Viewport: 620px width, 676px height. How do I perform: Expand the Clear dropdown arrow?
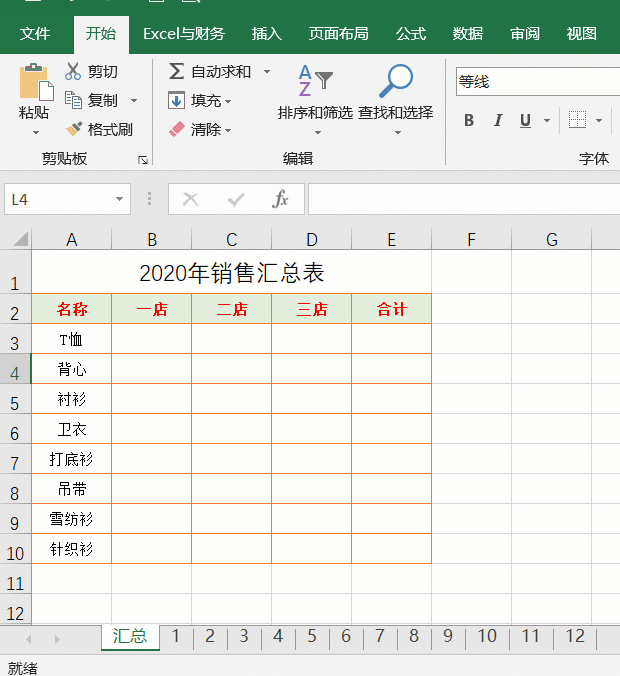click(x=228, y=130)
